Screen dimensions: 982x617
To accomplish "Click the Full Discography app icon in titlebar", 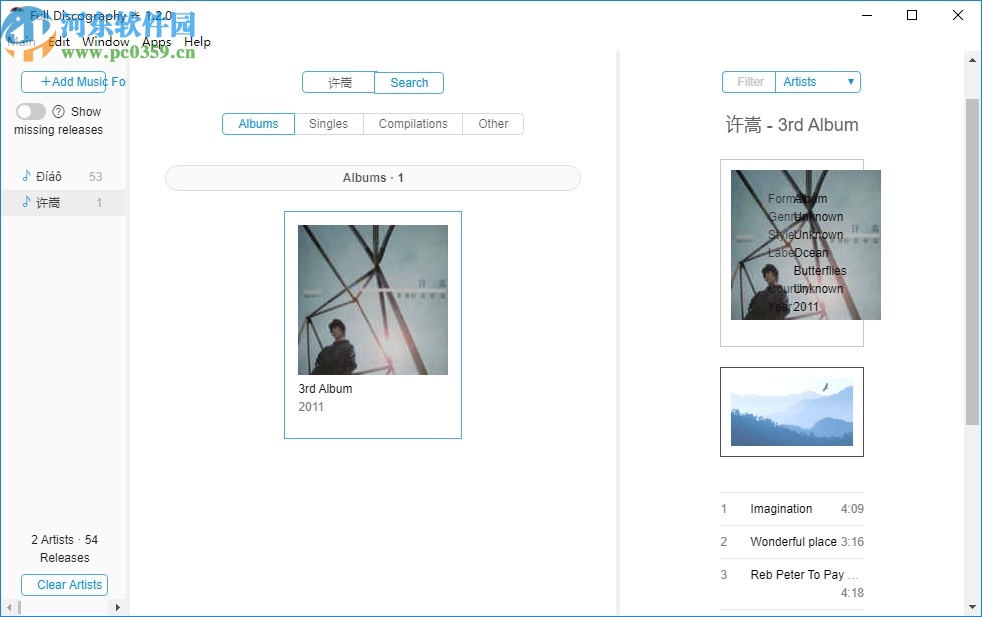I will coord(16,15).
